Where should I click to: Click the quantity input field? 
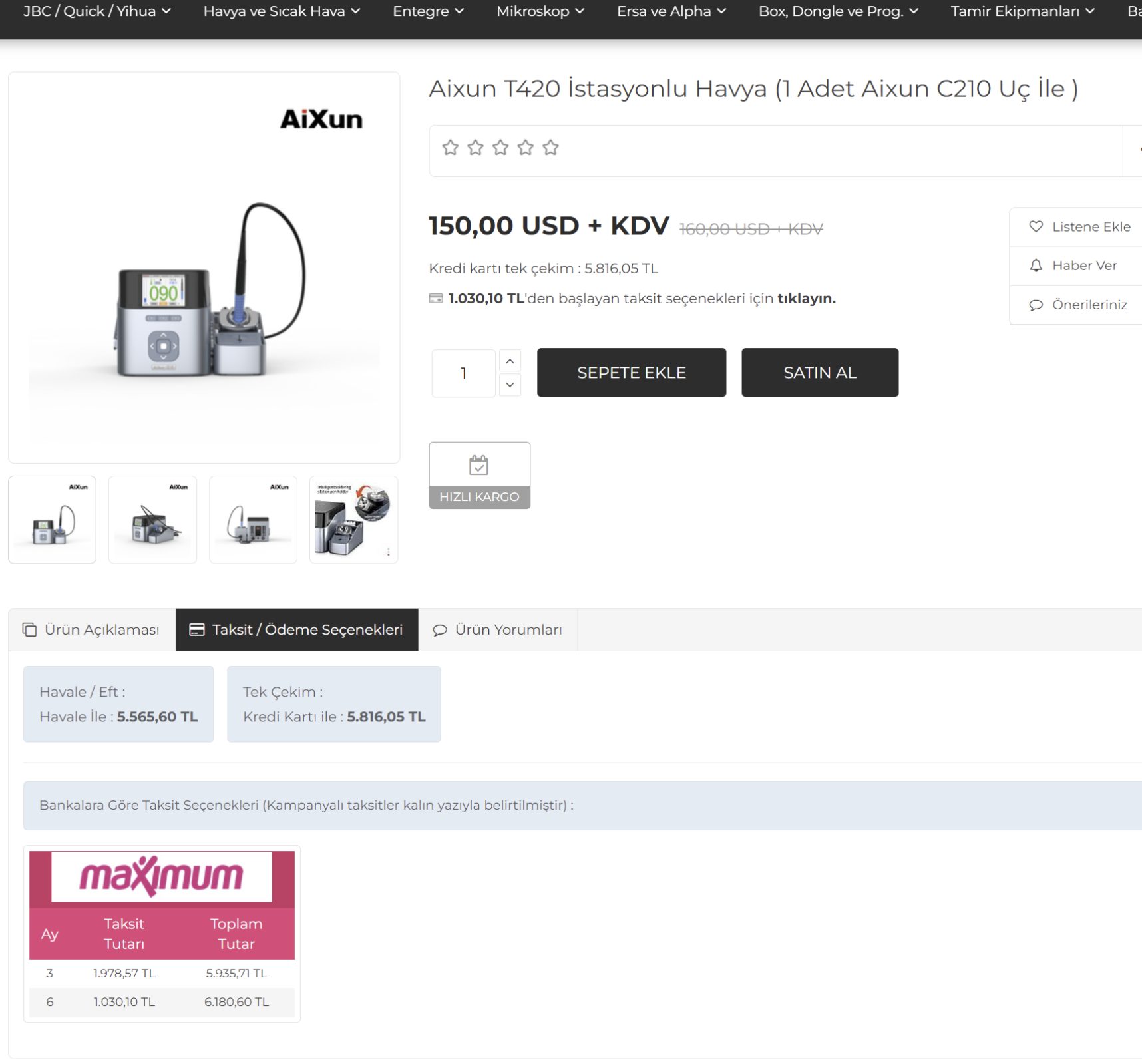(x=463, y=373)
